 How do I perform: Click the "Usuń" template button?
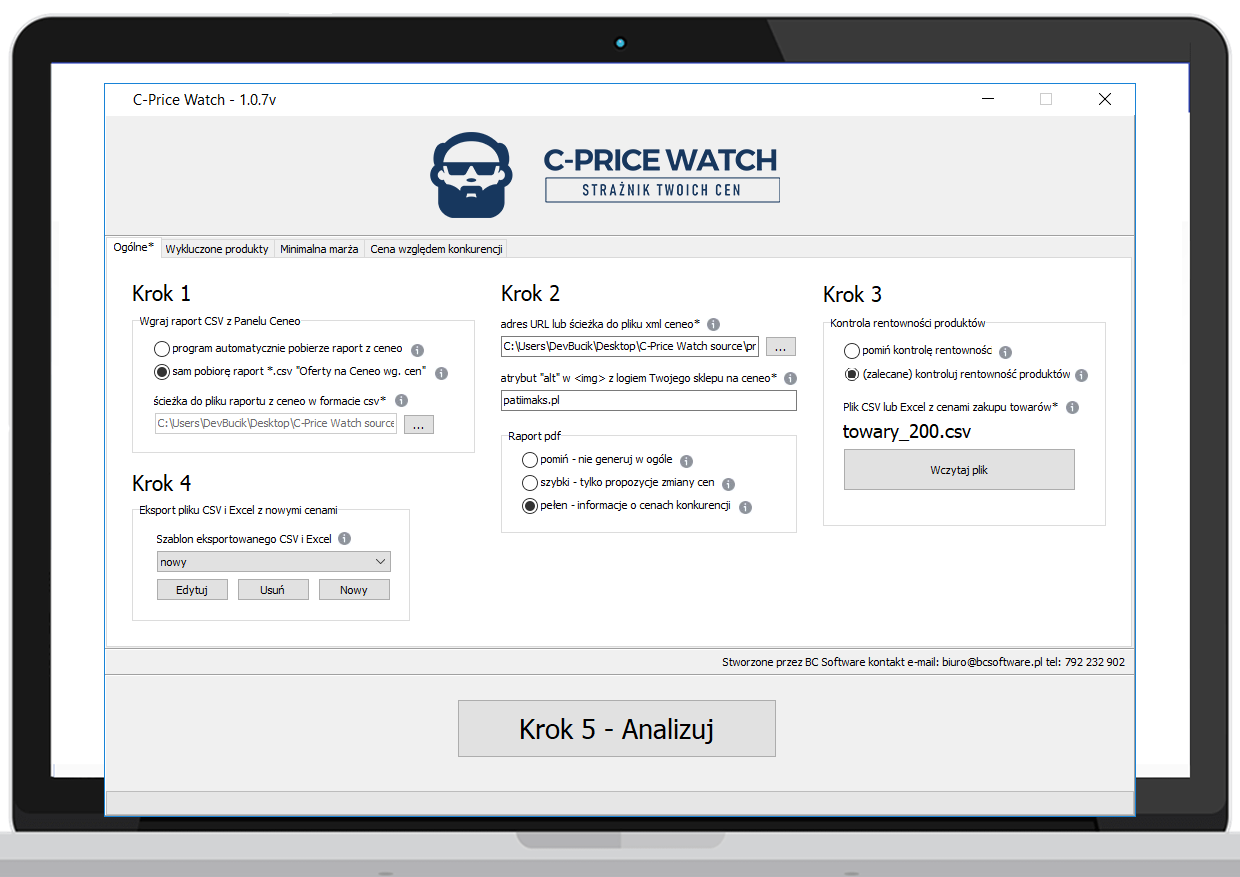point(273,590)
